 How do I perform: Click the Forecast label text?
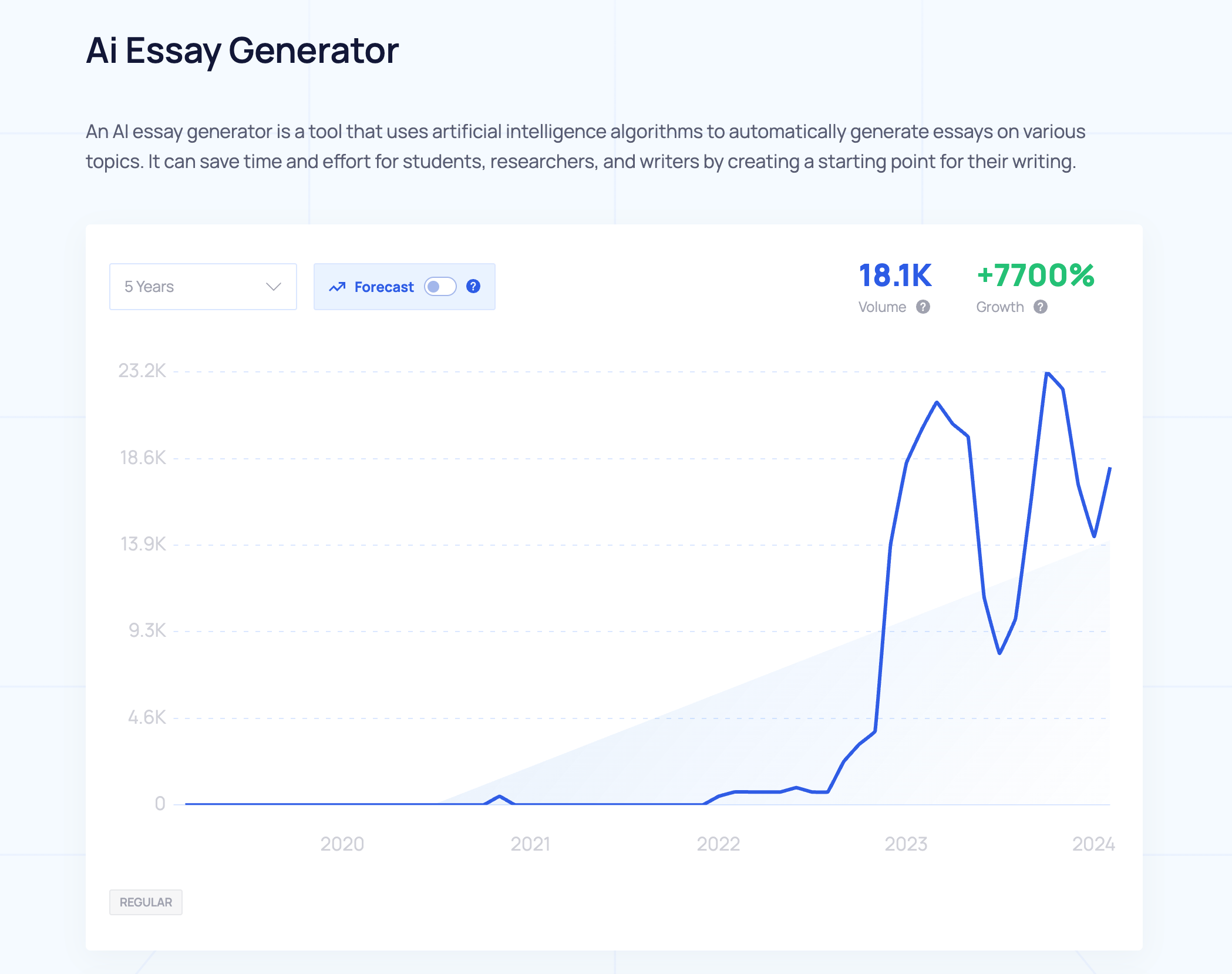(x=384, y=287)
